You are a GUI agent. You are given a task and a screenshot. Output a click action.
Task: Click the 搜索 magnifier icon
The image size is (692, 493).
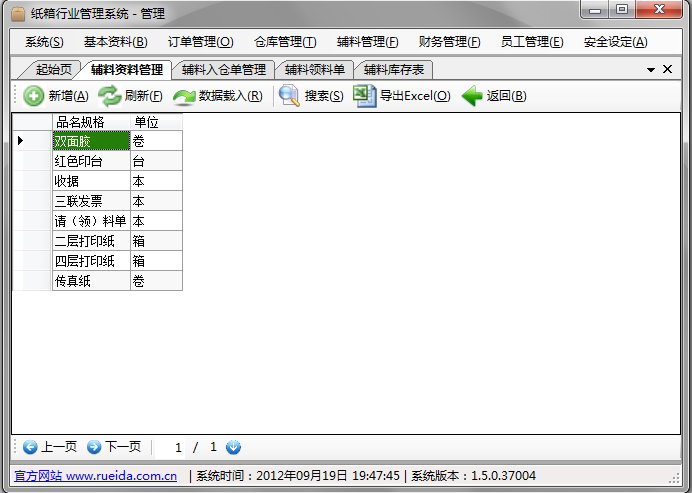(x=289, y=95)
